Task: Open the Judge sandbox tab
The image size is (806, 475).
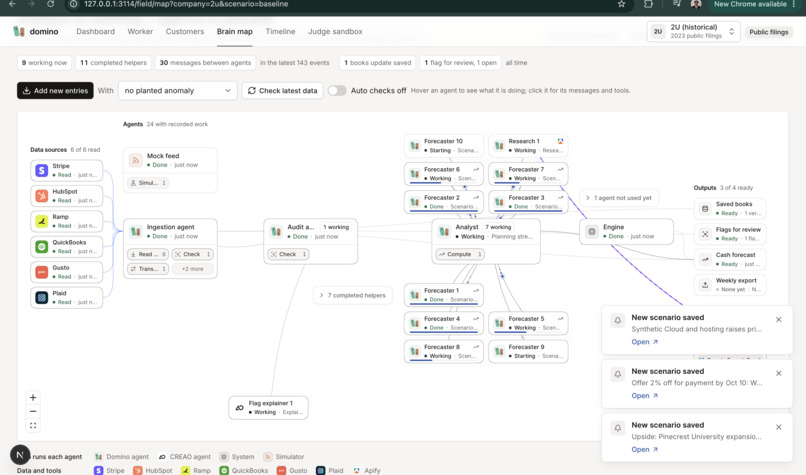Action: pyautogui.click(x=335, y=31)
